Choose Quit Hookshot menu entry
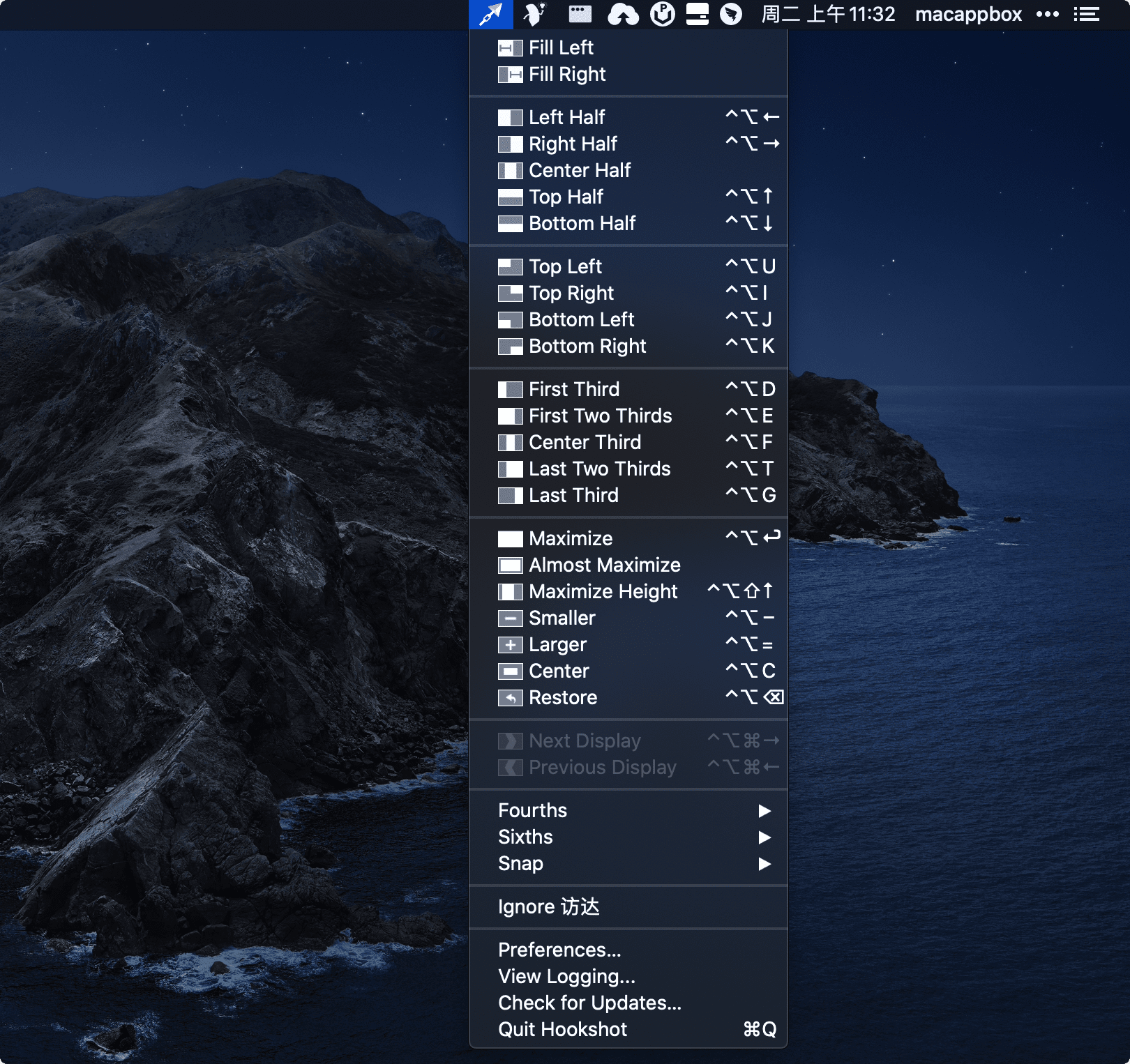This screenshot has height=1064, width=1130. pyautogui.click(x=628, y=1030)
